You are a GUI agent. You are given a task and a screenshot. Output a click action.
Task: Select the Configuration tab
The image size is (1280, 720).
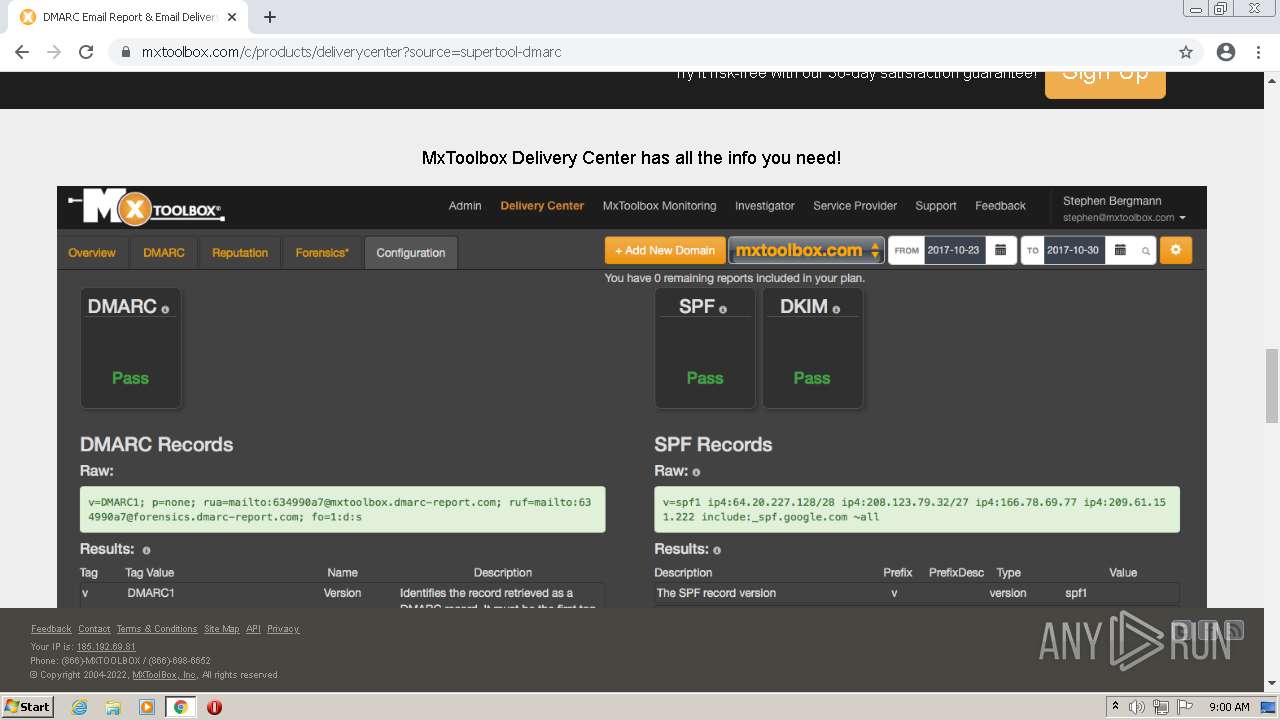[411, 253]
